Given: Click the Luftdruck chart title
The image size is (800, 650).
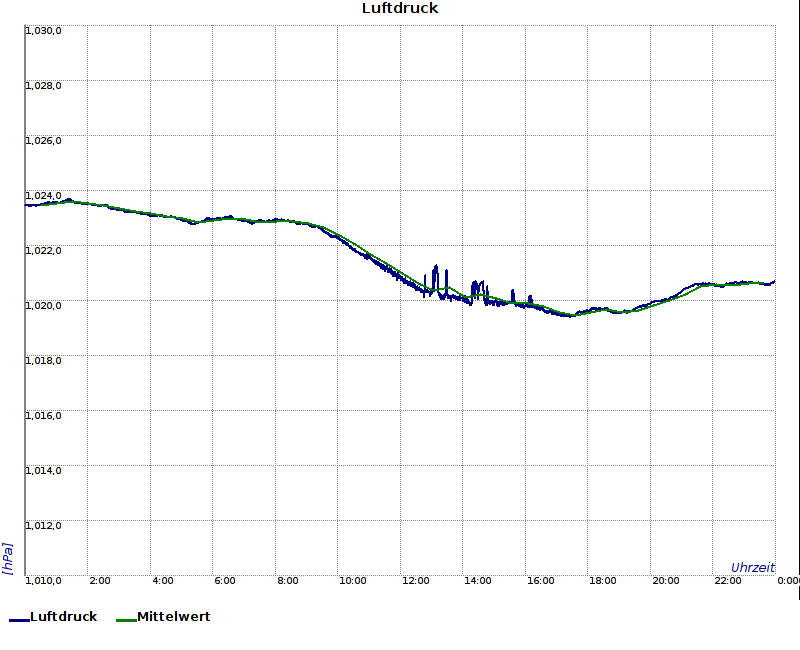Looking at the screenshot, I should coord(400,8).
